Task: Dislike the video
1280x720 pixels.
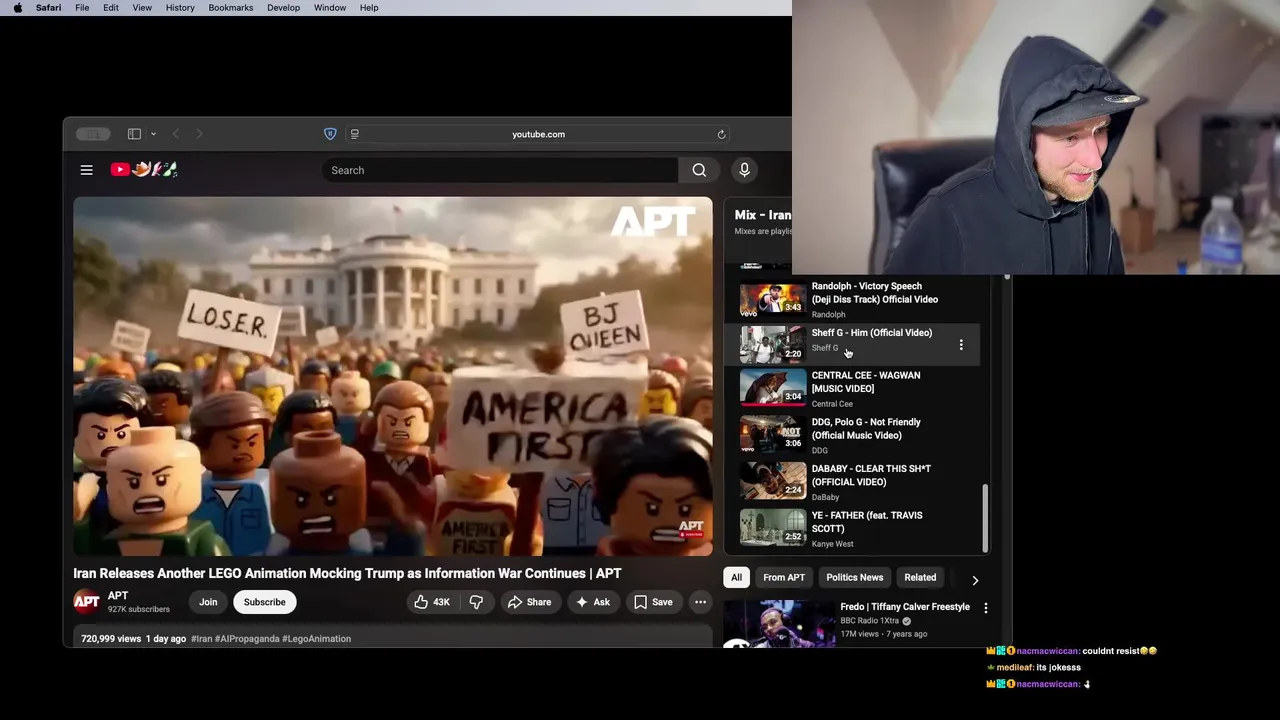Action: tap(476, 602)
